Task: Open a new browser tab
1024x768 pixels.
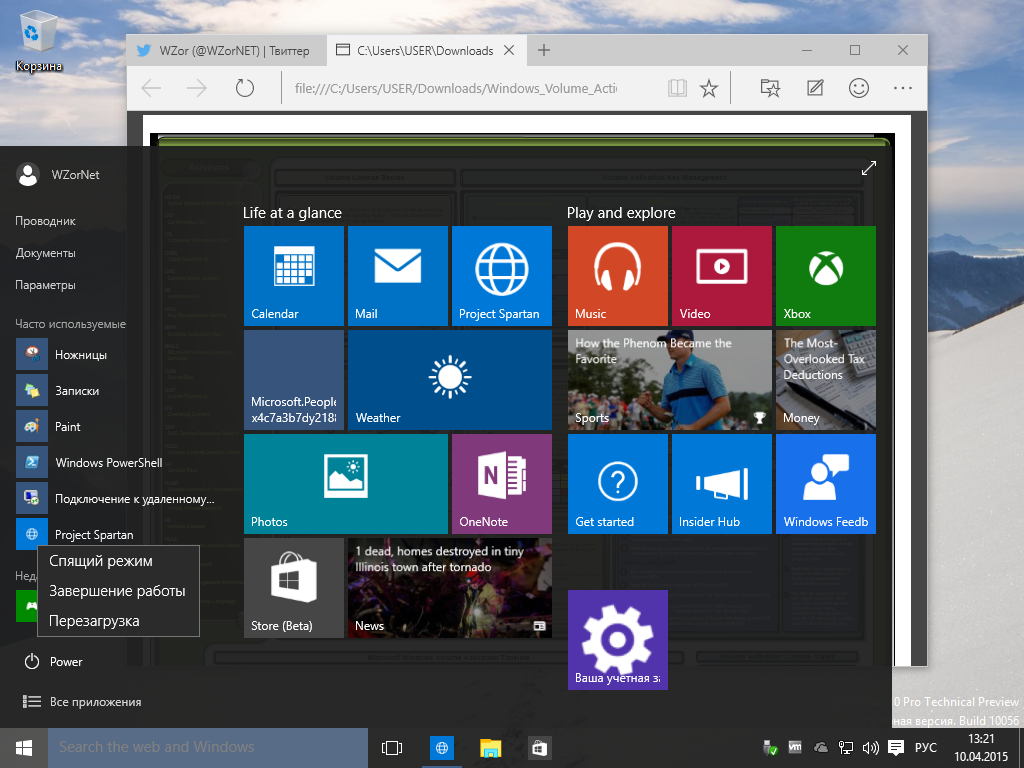Action: tap(543, 50)
